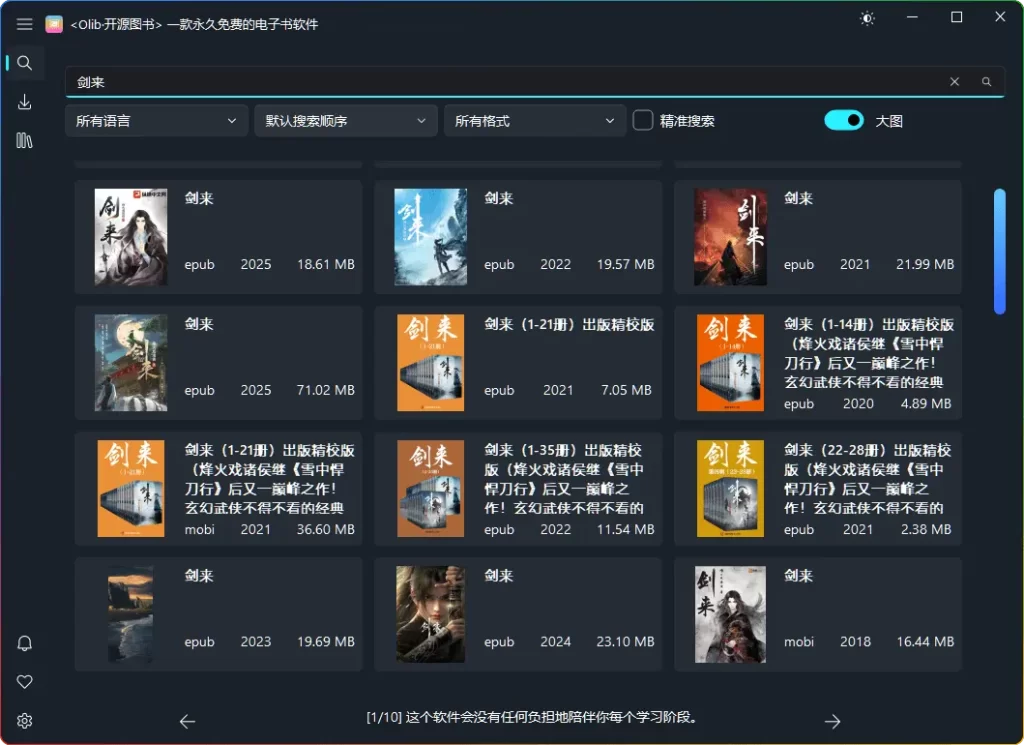This screenshot has width=1024, height=745.
Task: Click the 36.60 MB file size
Action: (325, 530)
